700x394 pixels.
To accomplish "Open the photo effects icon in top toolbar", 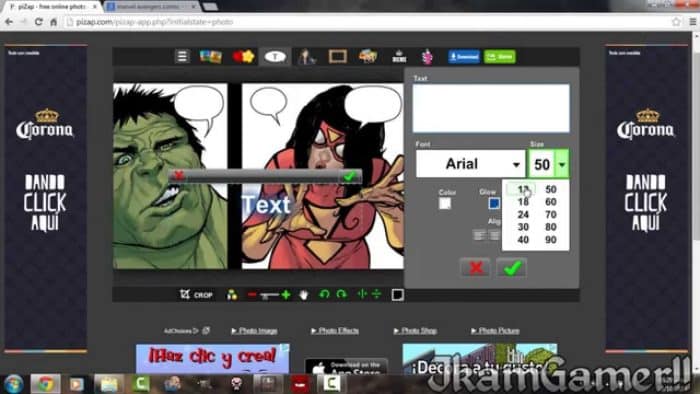I will click(x=210, y=57).
